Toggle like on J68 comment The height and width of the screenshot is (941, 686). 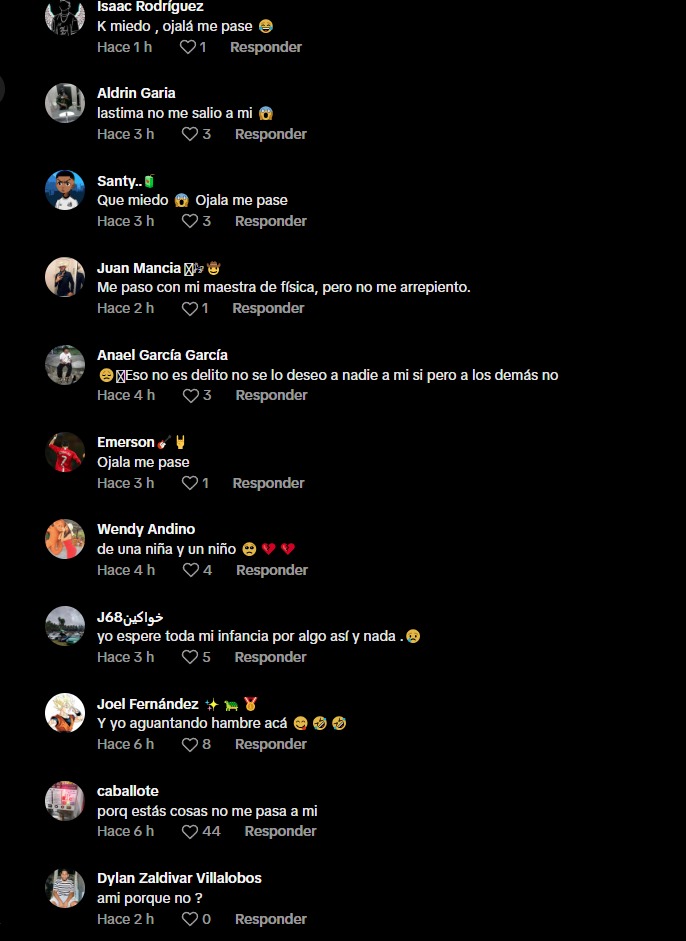(x=190, y=657)
